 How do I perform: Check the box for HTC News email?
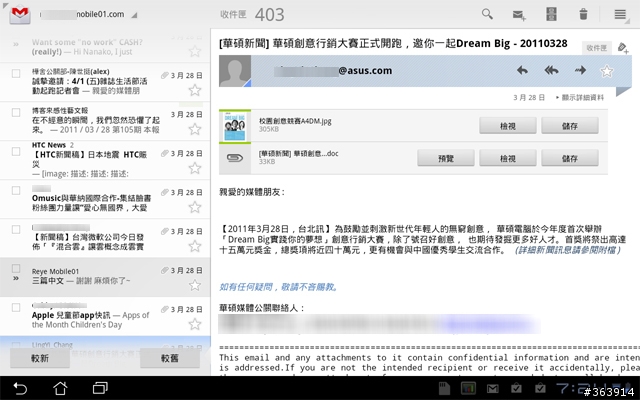16,151
